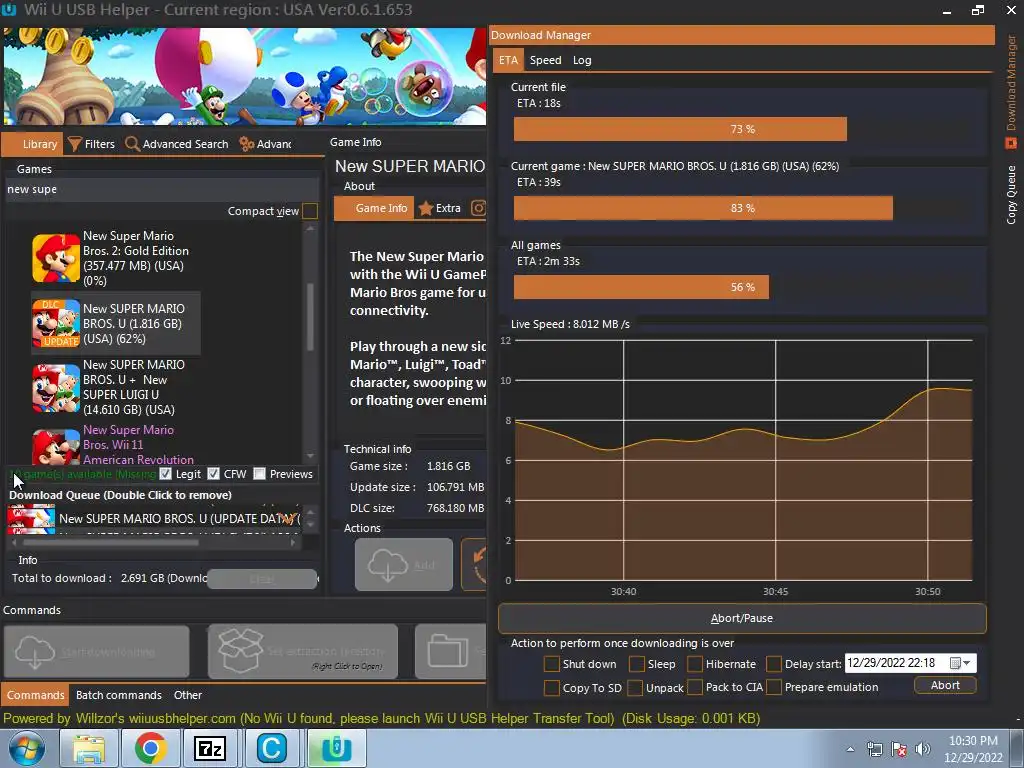Click the Delay start date field
This screenshot has height=768, width=1024.
coord(910,664)
